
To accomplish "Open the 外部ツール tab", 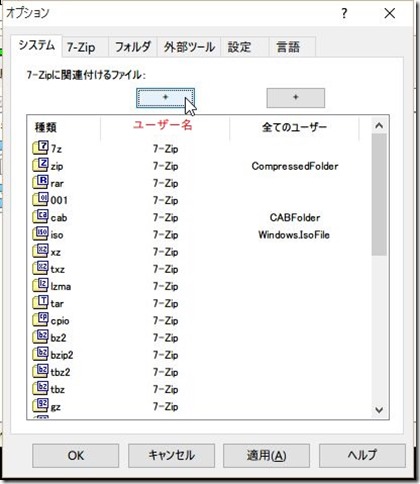I will (x=189, y=47).
